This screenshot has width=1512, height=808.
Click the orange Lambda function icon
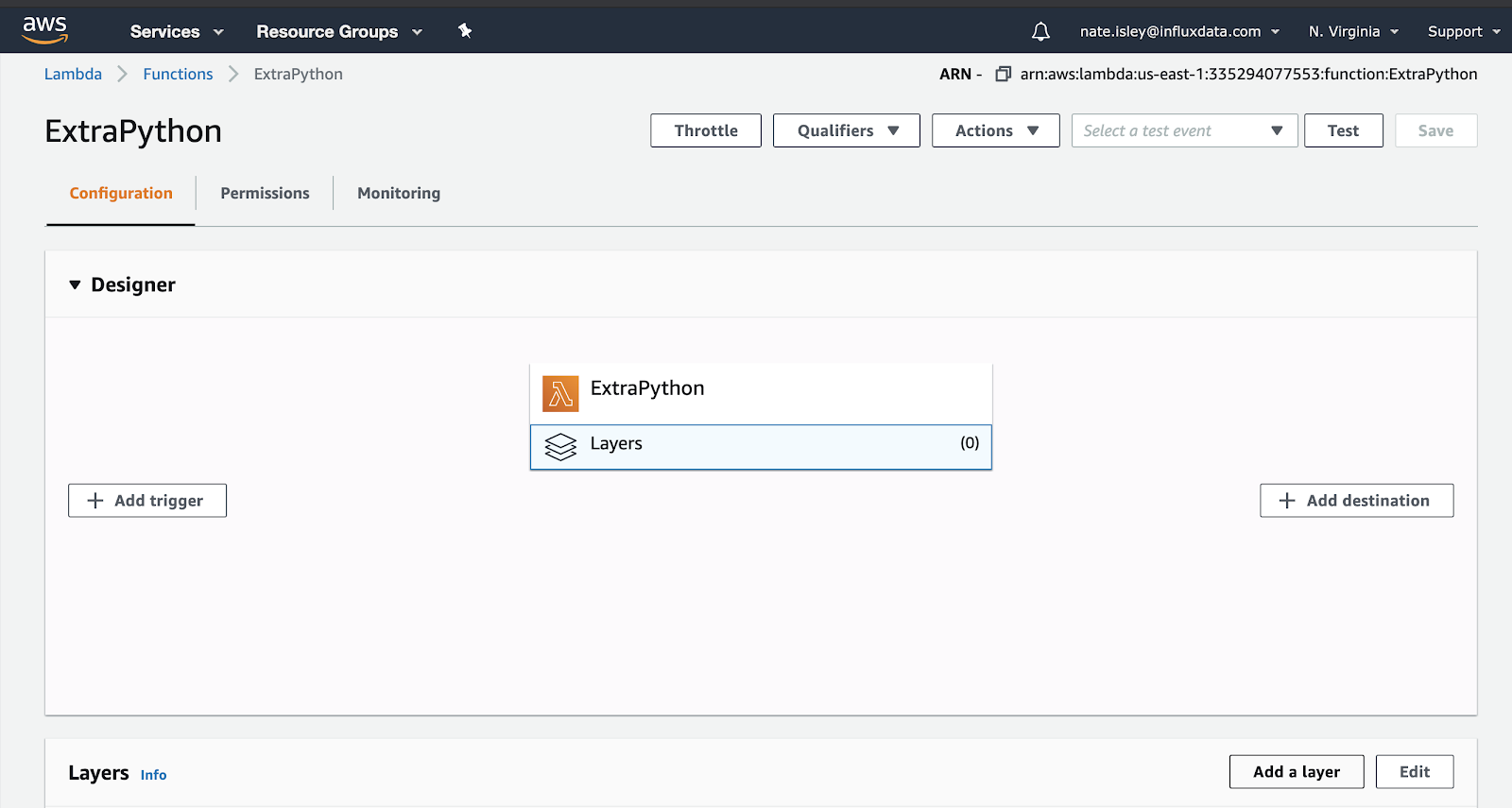click(560, 394)
